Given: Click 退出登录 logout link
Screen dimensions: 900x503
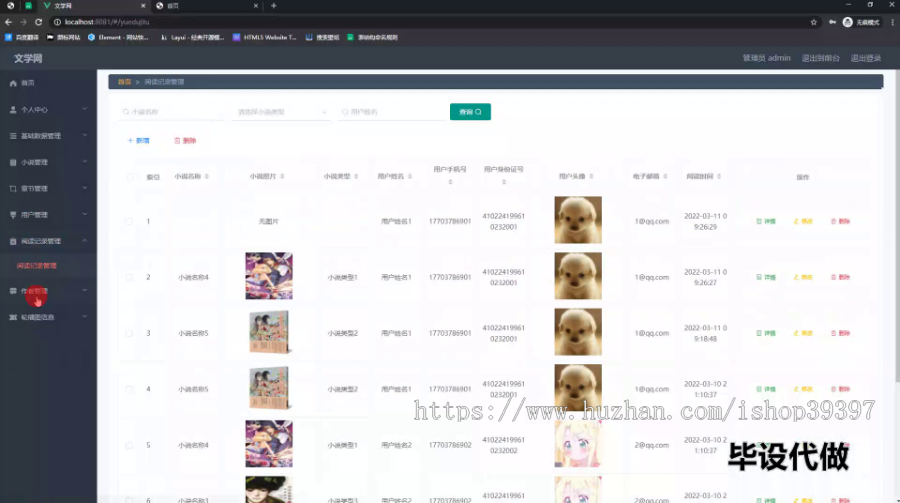Looking at the screenshot, I should click(x=866, y=58).
